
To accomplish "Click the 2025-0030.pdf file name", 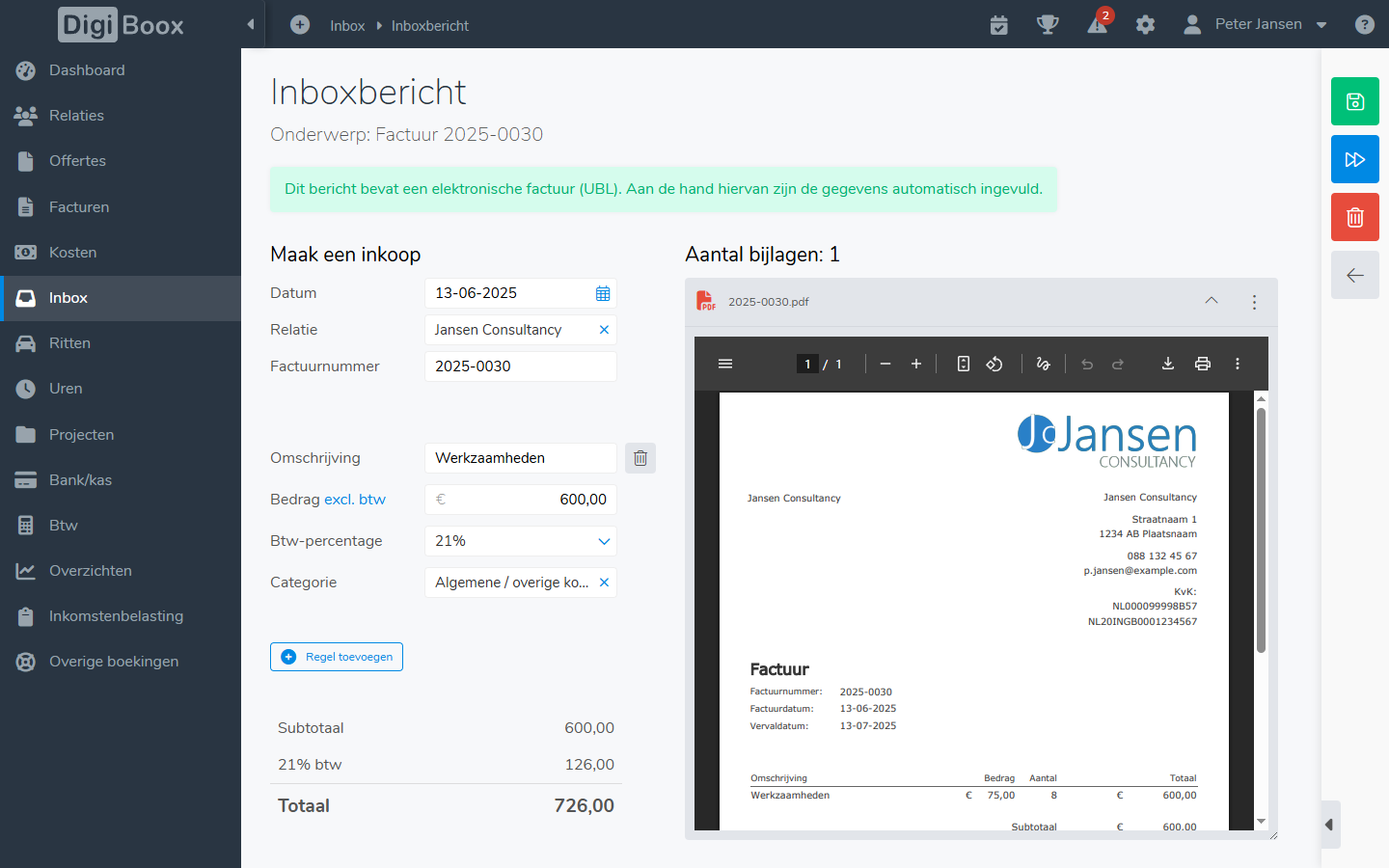I will (x=769, y=302).
